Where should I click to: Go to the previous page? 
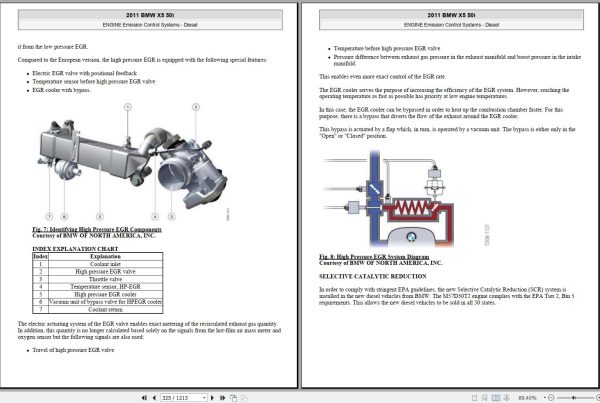click(x=154, y=398)
